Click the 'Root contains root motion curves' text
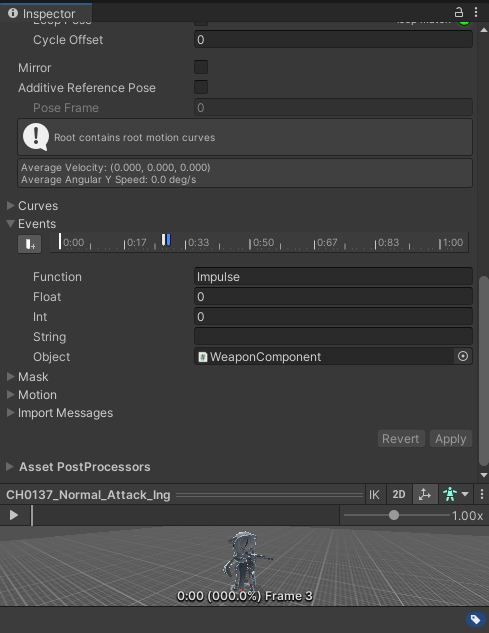489x633 pixels. (x=134, y=137)
